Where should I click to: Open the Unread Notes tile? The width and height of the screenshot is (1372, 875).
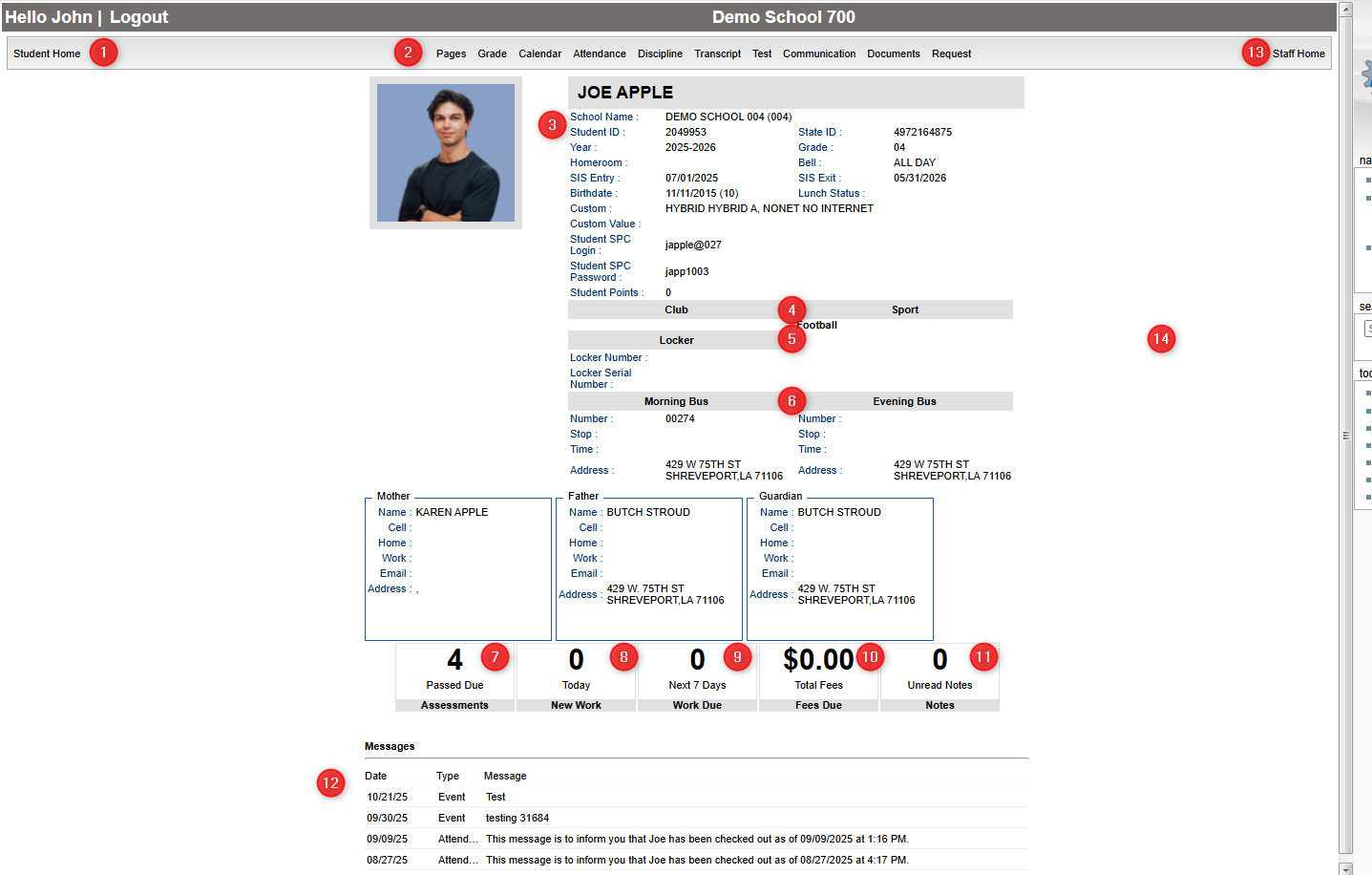[x=939, y=676]
